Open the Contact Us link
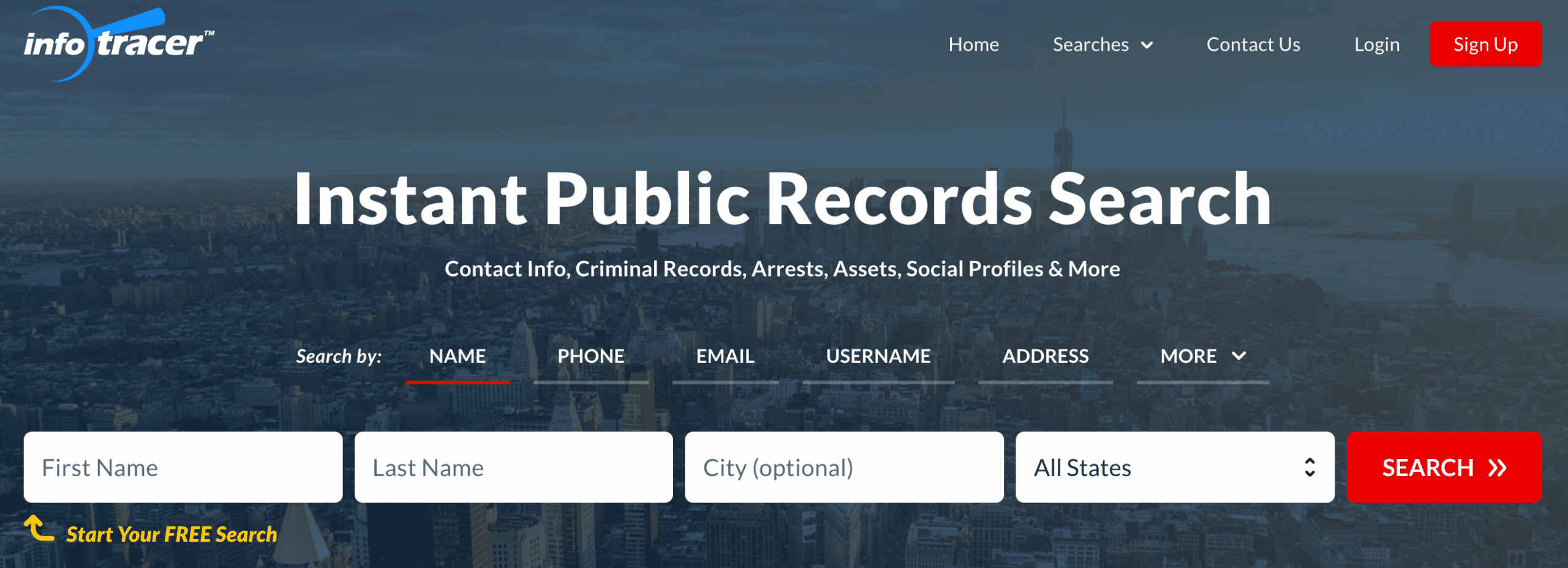Viewport: 1568px width, 568px height. coord(1253,45)
